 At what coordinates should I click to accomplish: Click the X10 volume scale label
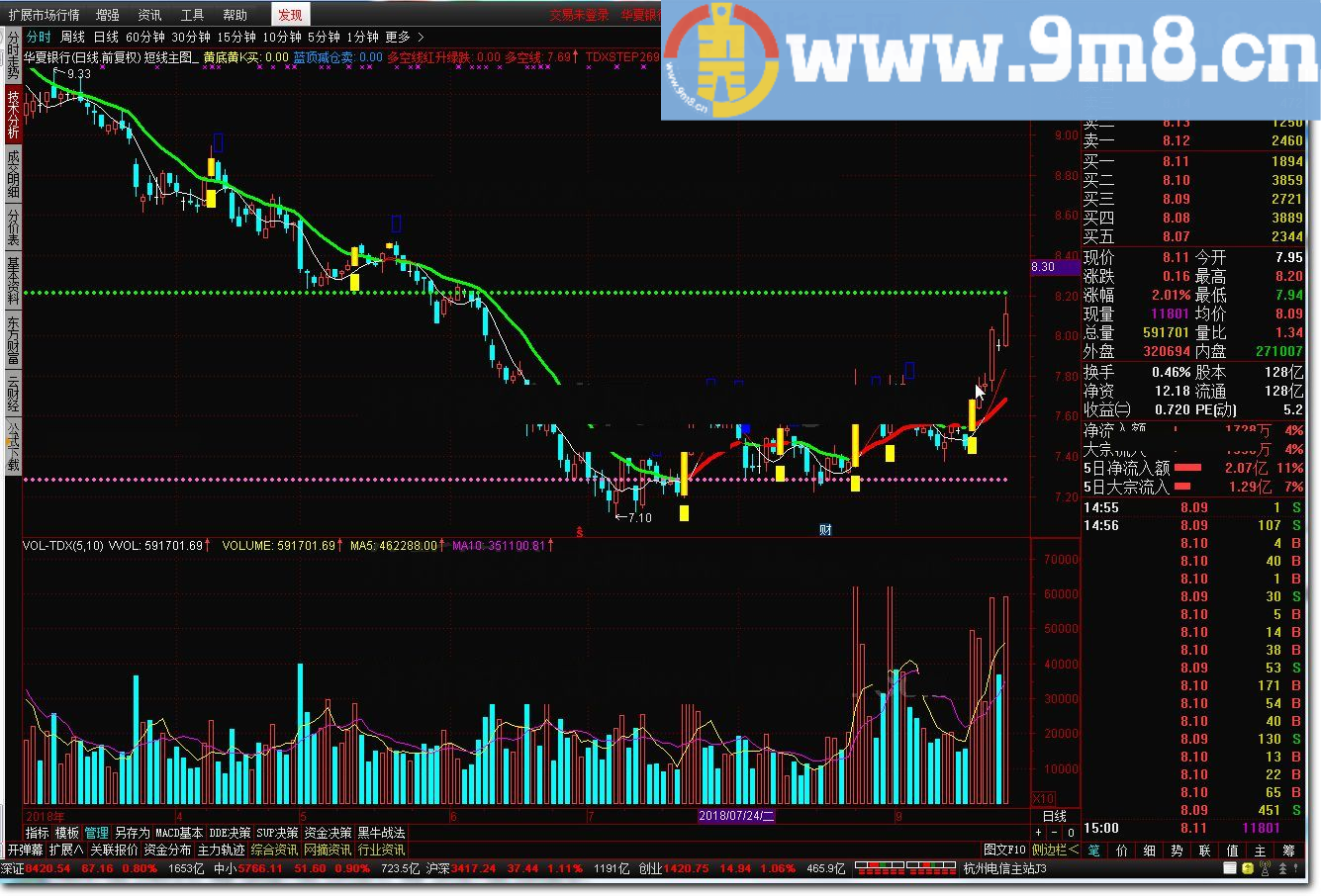coord(1043,799)
